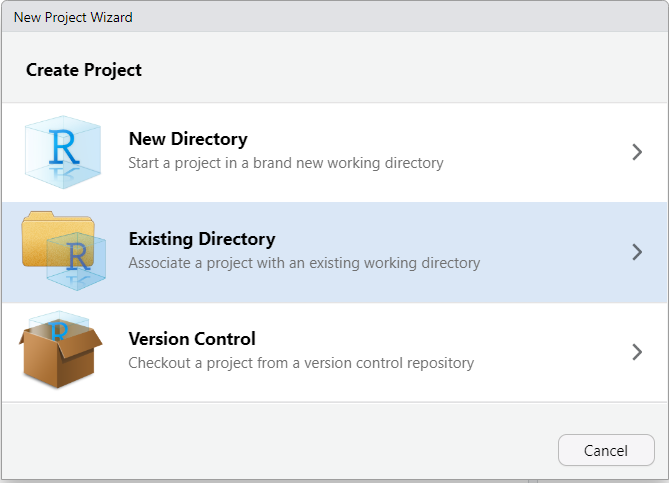Click the Create Project heading
Viewport: 669px width, 483px height.
[84, 70]
